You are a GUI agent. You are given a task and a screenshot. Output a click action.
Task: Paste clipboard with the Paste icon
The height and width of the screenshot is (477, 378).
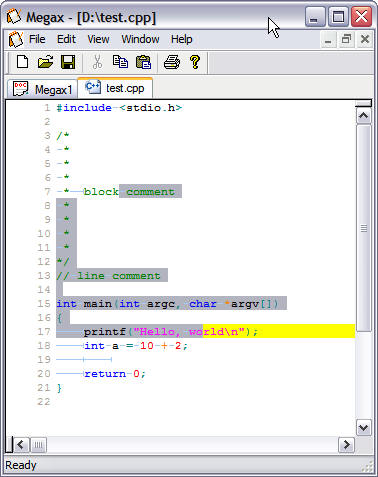[x=143, y=62]
